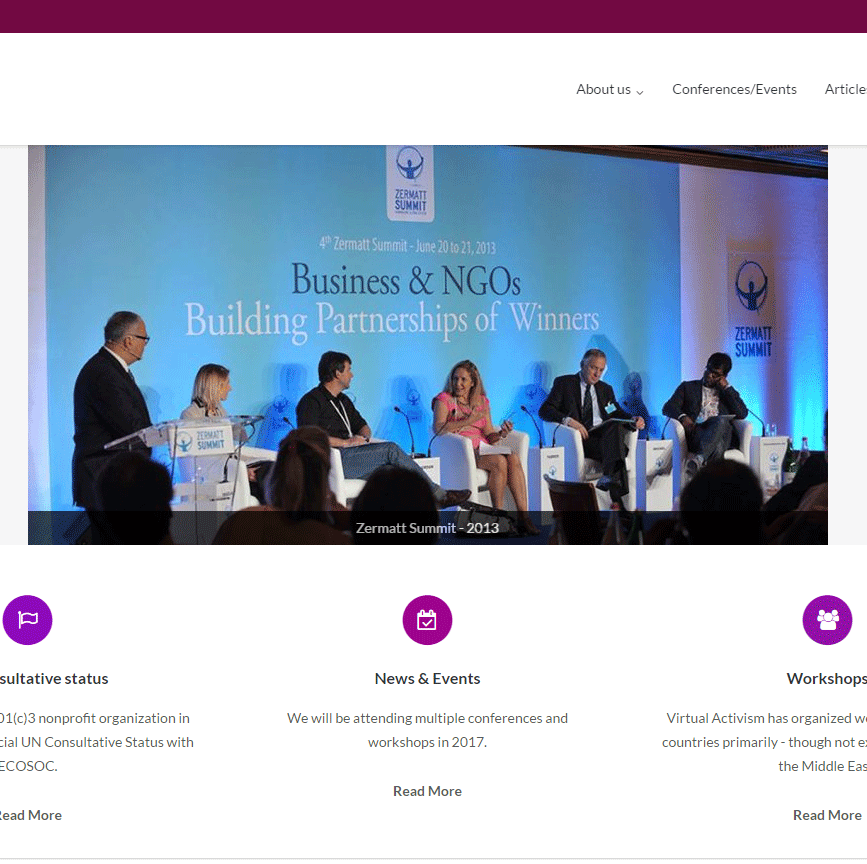Click the 'Zermatt Summit - 2013' slide caption
The width and height of the screenshot is (867, 864).
pyautogui.click(x=427, y=528)
